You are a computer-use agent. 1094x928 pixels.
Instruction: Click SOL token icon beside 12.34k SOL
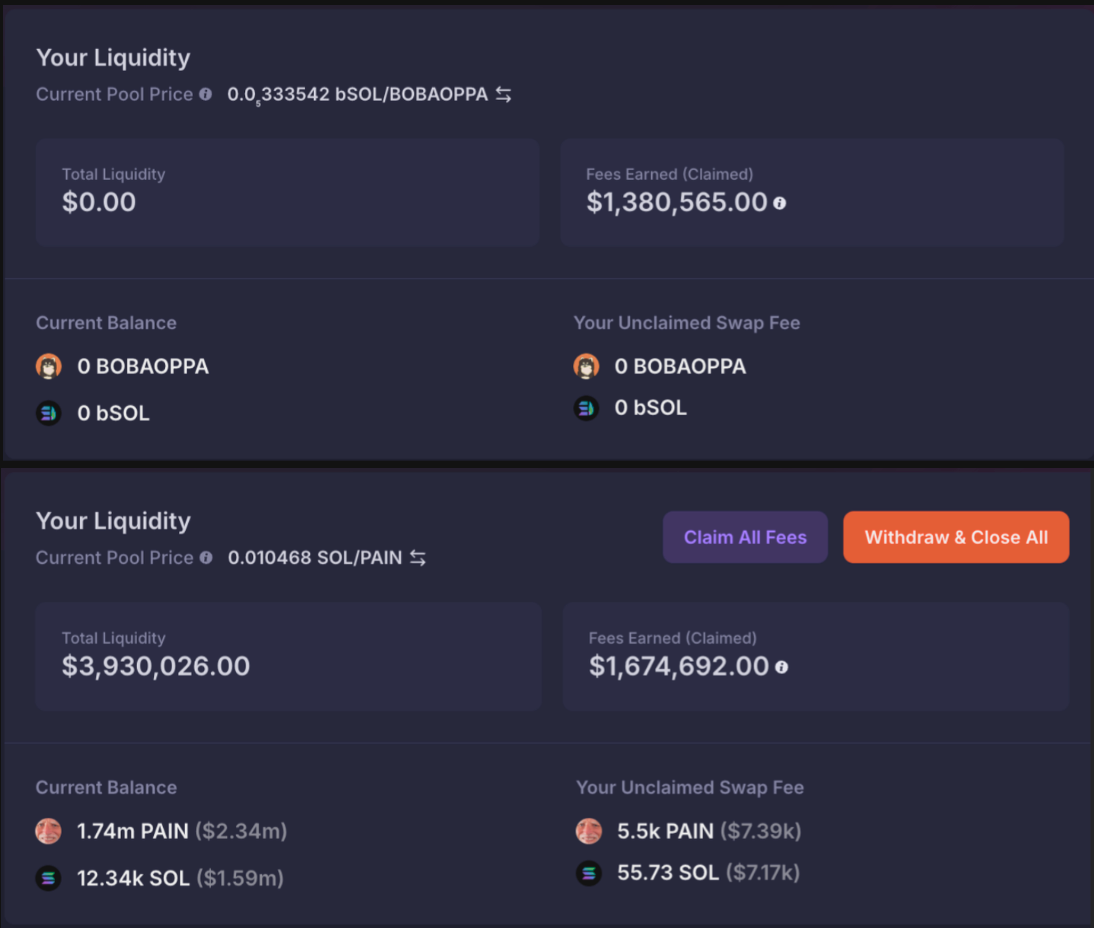click(x=49, y=878)
